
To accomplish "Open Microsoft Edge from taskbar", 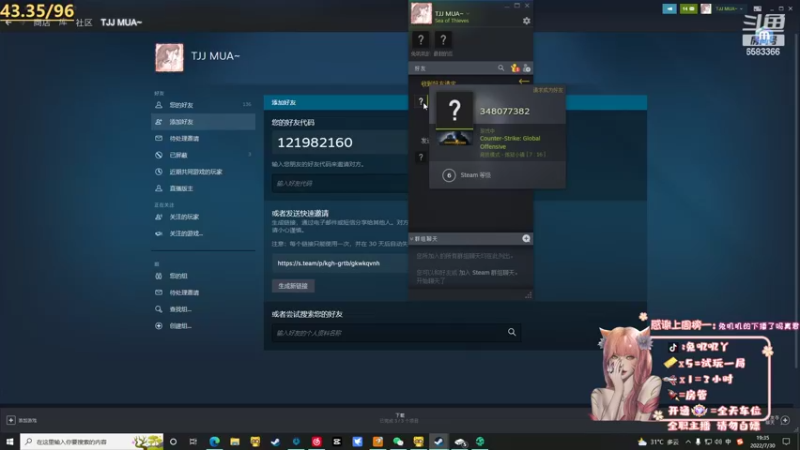I will (x=214, y=441).
